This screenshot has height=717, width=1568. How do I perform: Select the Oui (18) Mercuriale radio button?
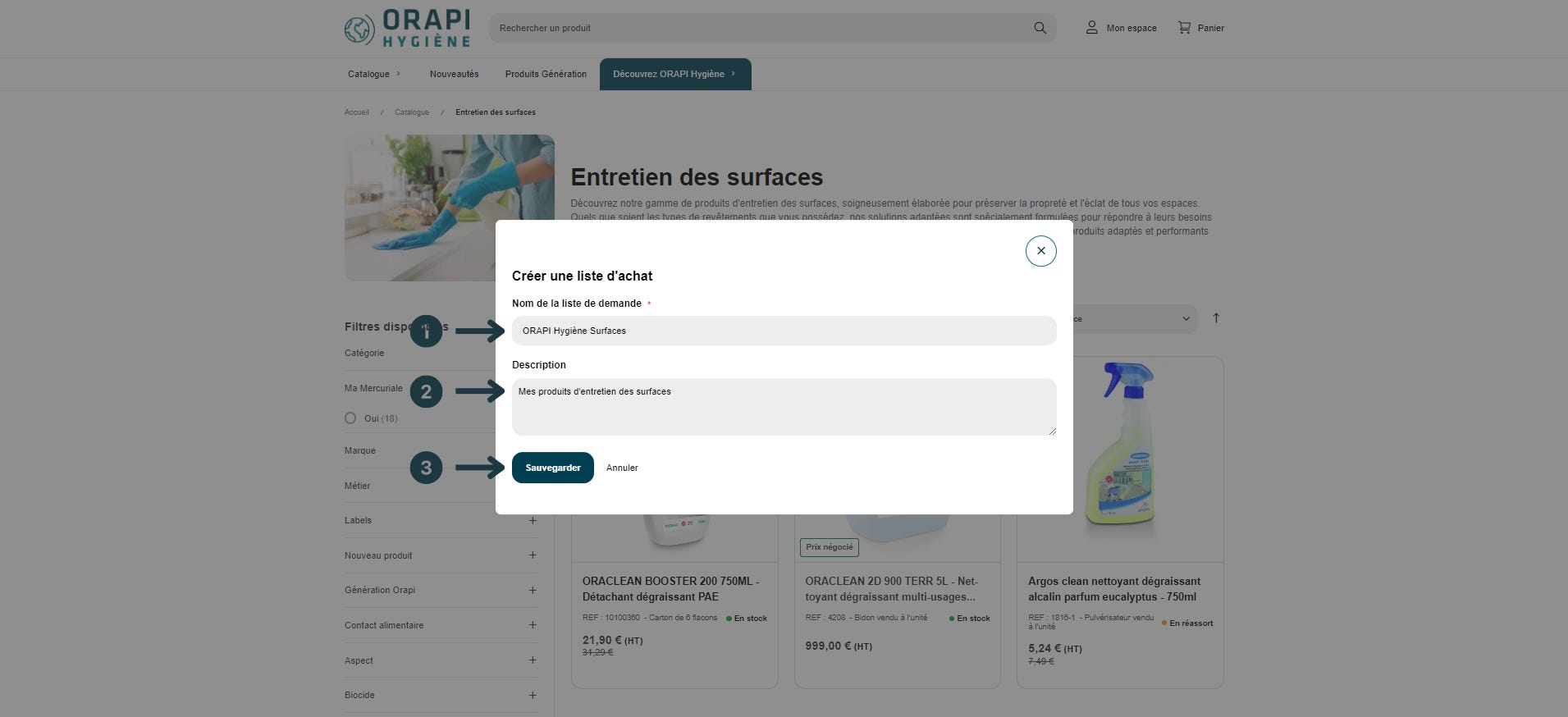pyautogui.click(x=350, y=418)
